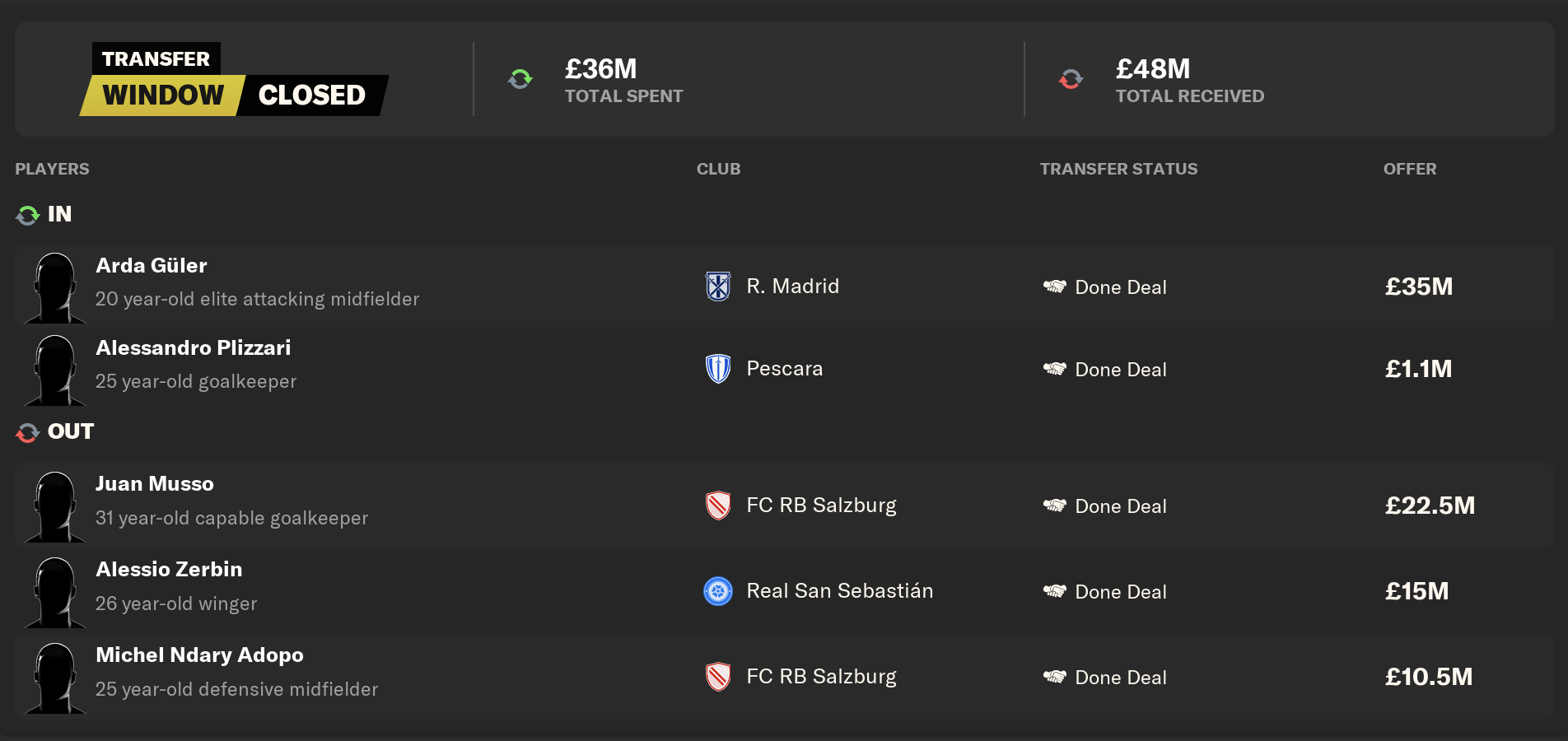Click the handshake icon in Arda Güler row
This screenshot has width=1568, height=741.
[x=1055, y=287]
